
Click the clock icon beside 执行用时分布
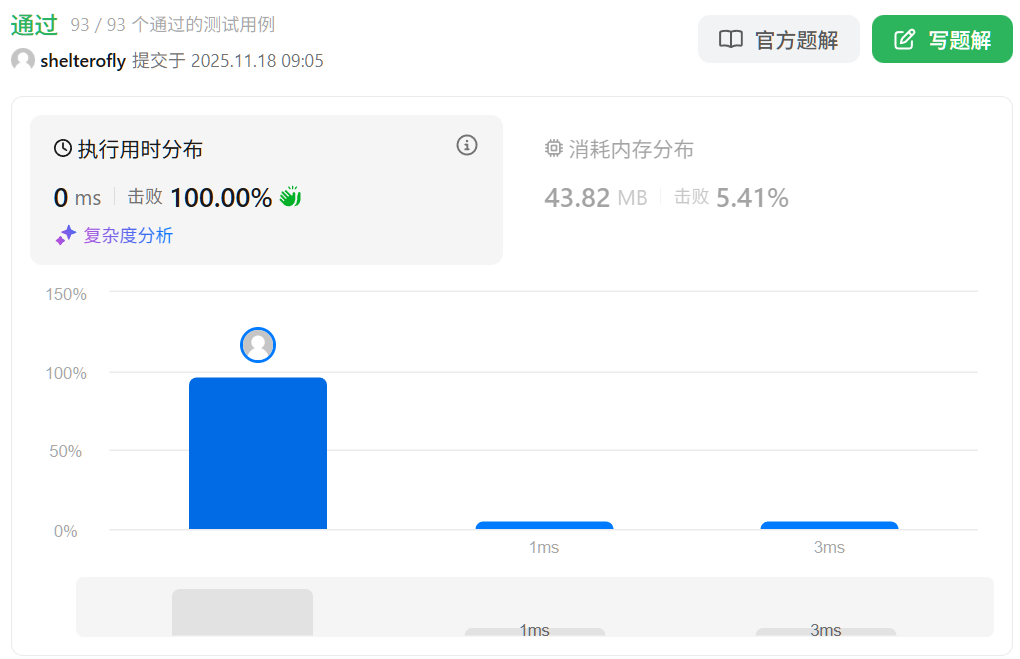[63, 149]
